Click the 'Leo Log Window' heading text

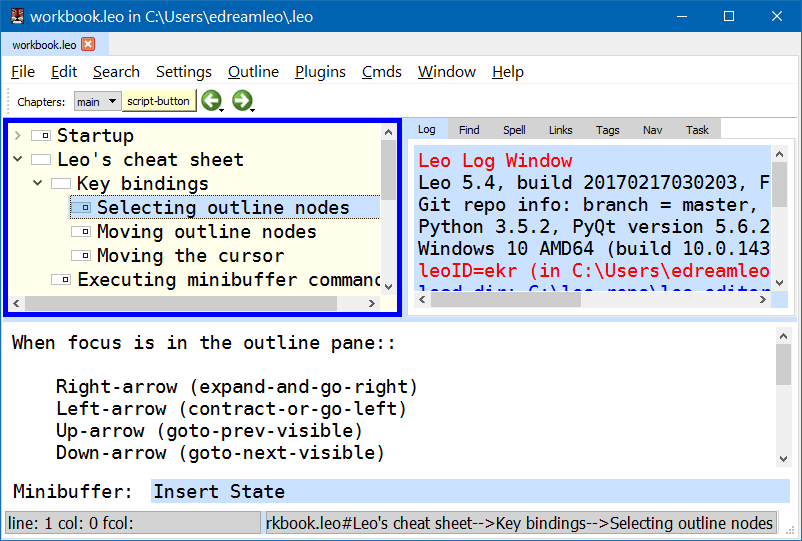(495, 161)
